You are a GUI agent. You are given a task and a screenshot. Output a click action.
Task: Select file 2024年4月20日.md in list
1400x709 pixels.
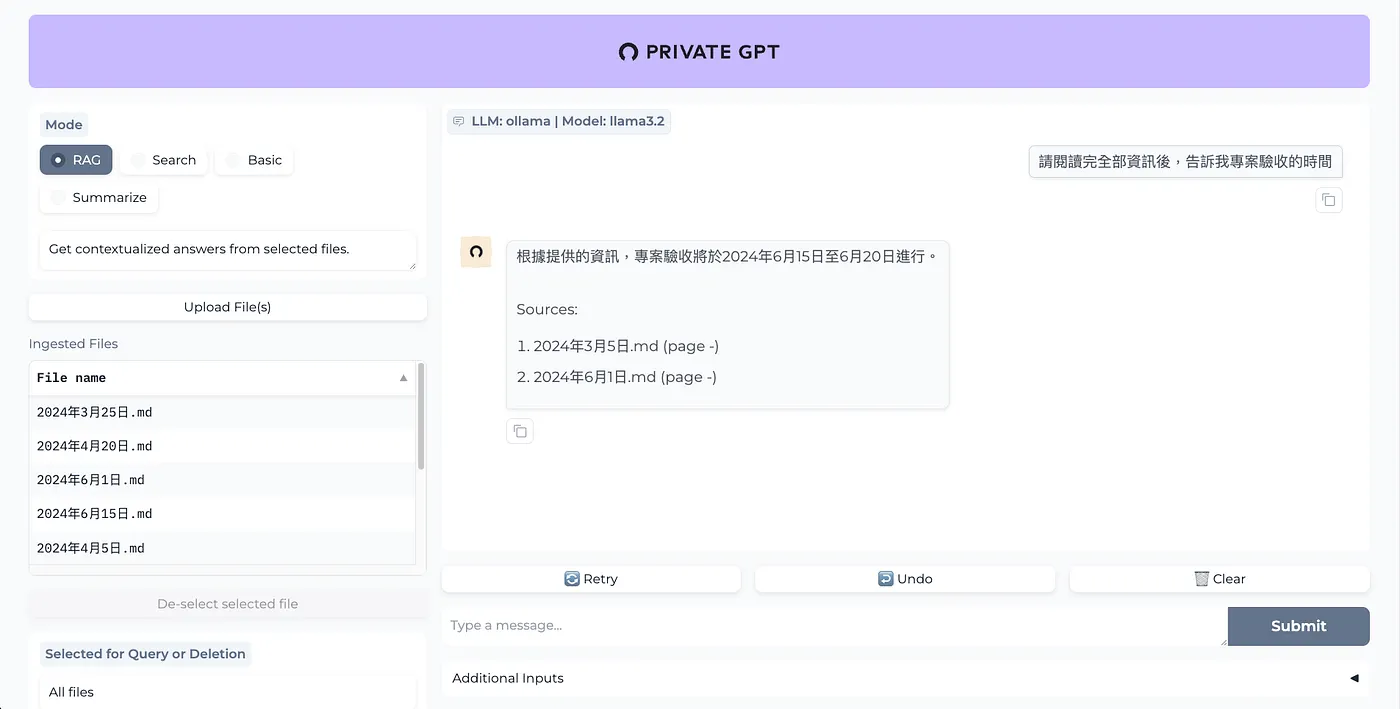pyautogui.click(x=222, y=446)
